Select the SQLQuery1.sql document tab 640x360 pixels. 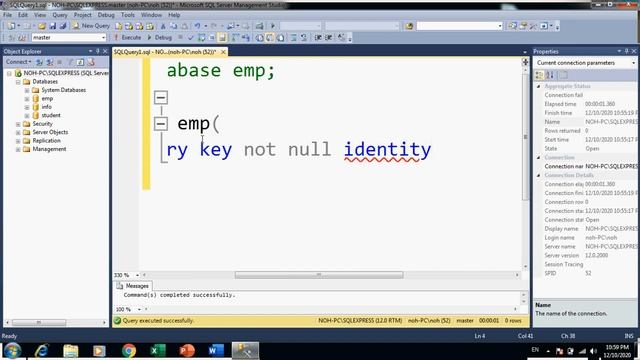(x=165, y=52)
